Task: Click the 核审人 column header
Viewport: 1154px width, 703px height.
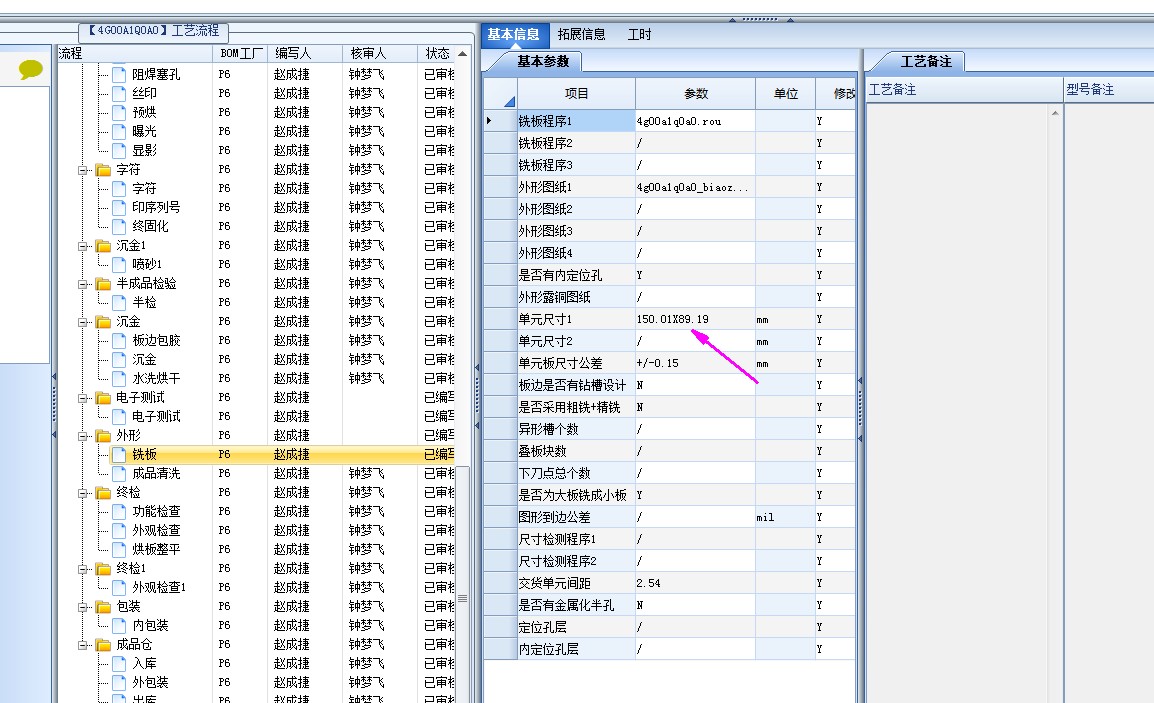Action: pyautogui.click(x=380, y=54)
